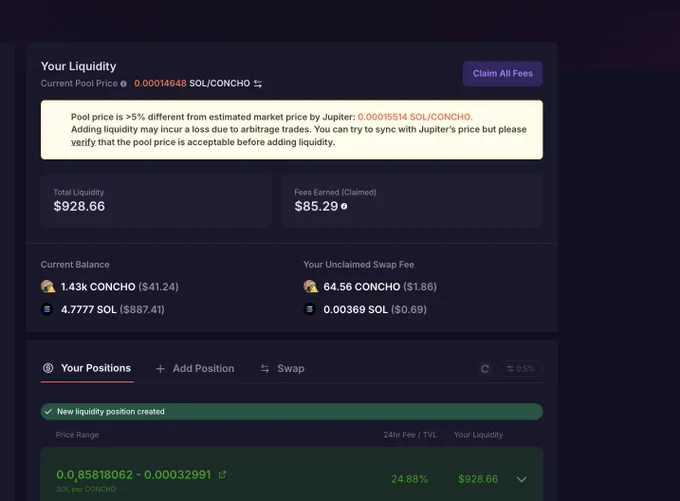Image resolution: width=680 pixels, height=501 pixels.
Task: Click the 24hr Fee / TVL column header
Action: (410, 435)
